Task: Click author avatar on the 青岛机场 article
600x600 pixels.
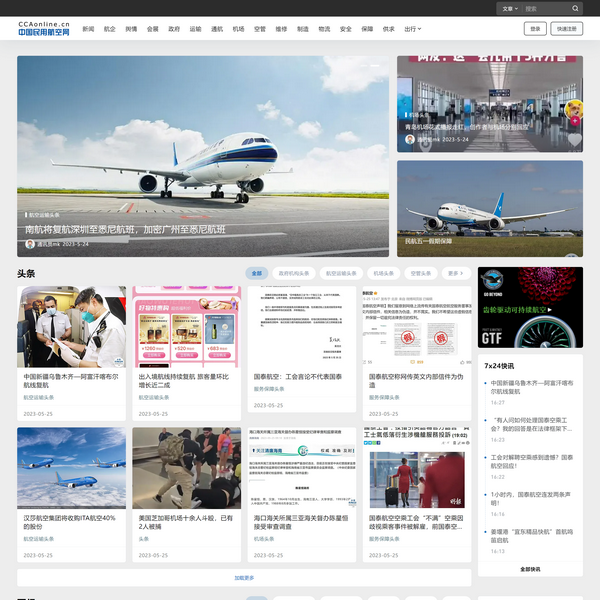Action: (x=410, y=140)
